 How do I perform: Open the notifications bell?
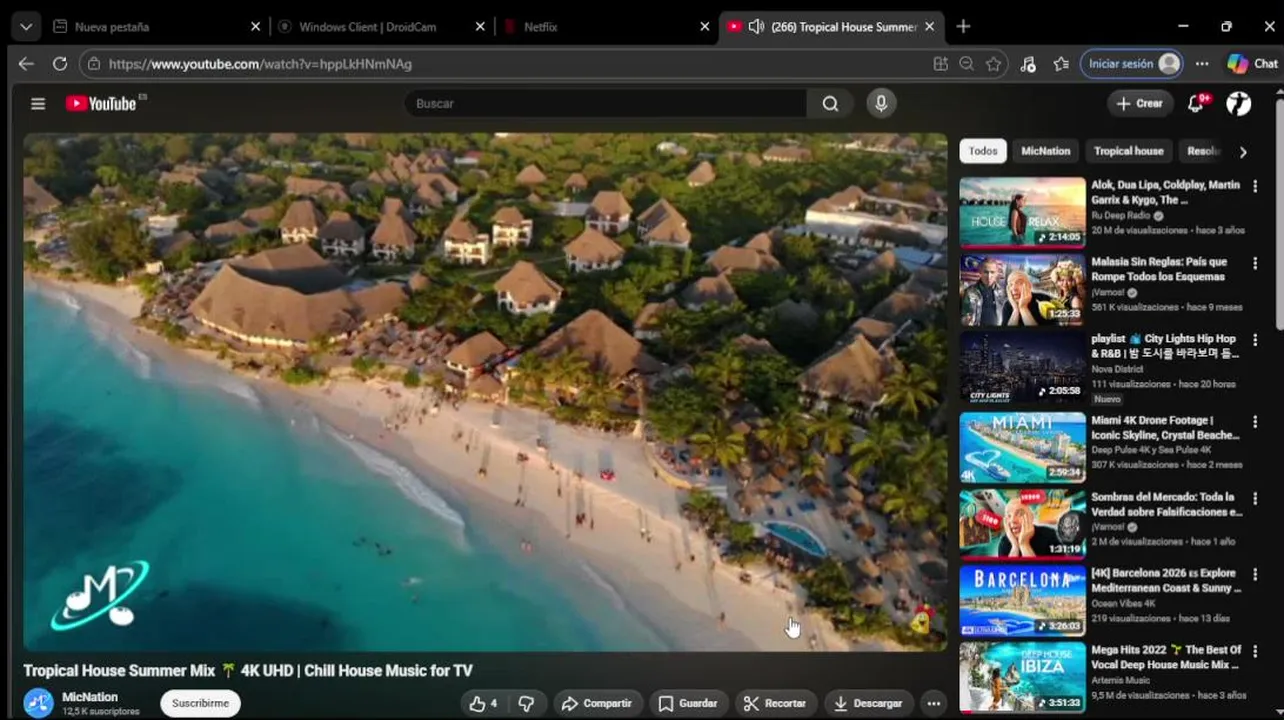pos(1195,103)
